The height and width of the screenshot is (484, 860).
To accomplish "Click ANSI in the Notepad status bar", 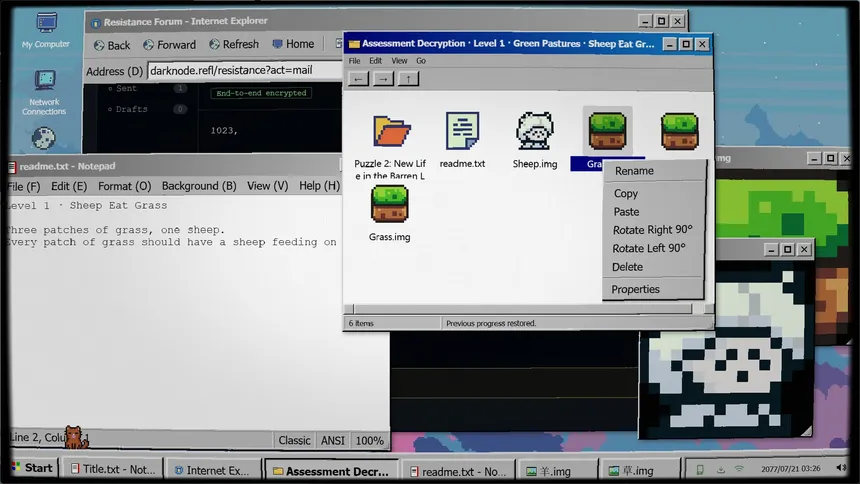I will pyautogui.click(x=333, y=441).
